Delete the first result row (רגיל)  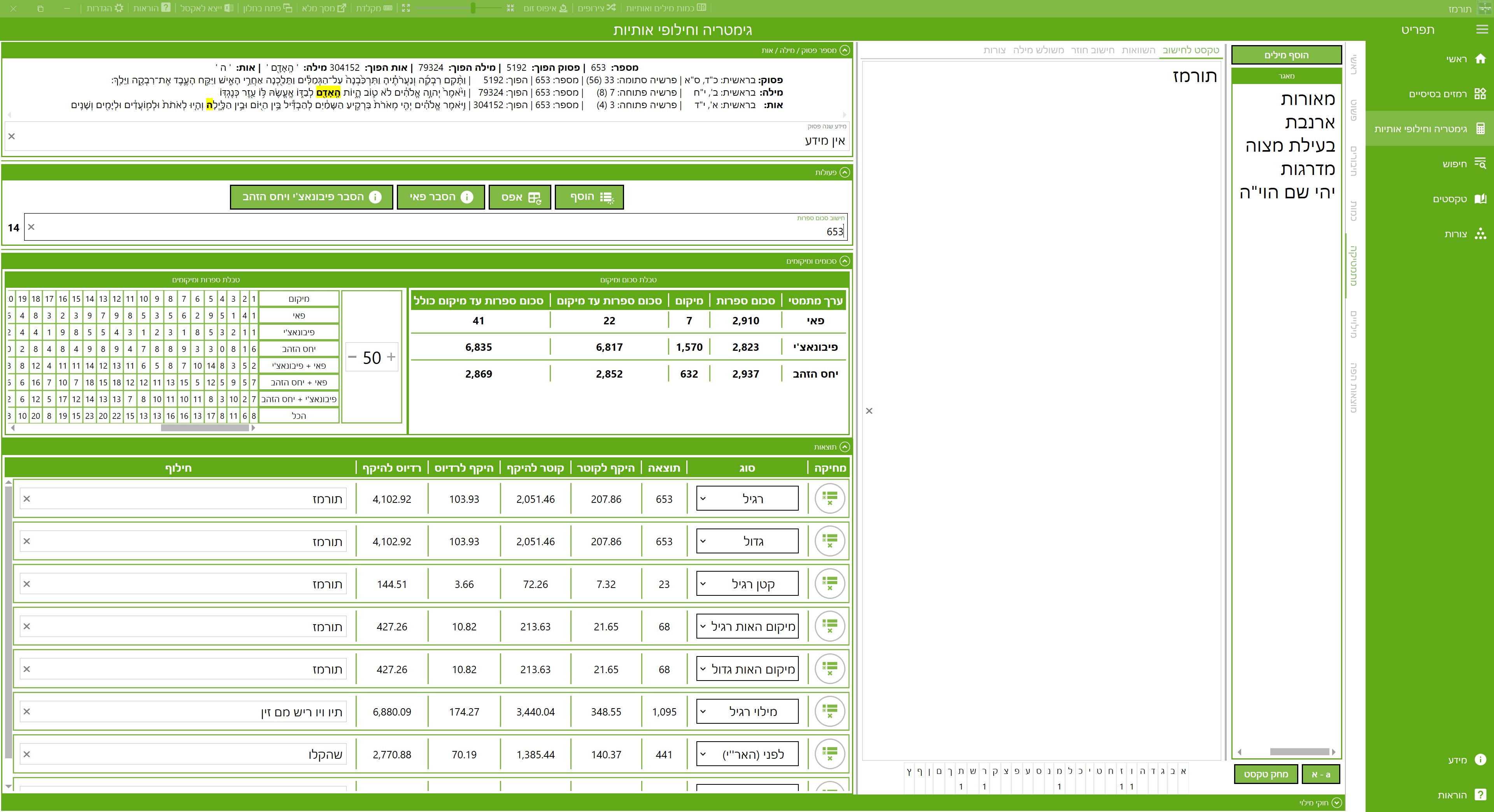829,499
